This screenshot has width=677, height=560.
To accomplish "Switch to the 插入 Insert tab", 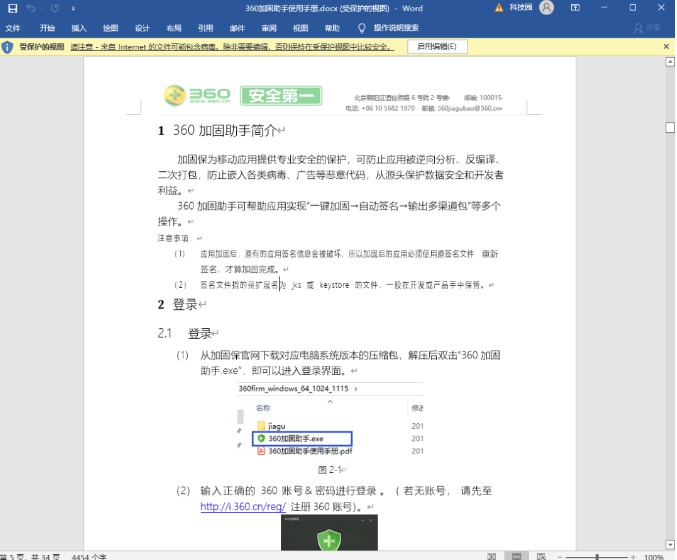I will pos(79,28).
